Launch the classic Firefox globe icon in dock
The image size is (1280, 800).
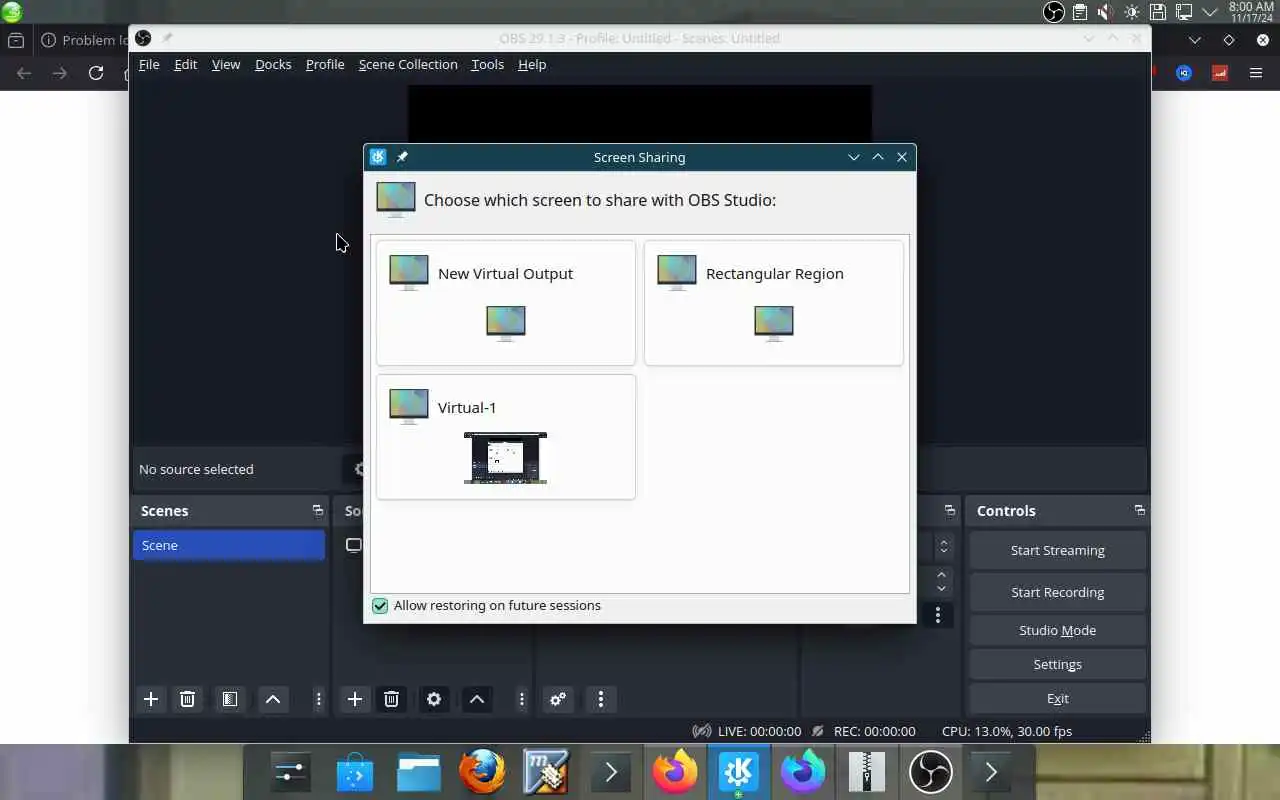[482, 773]
